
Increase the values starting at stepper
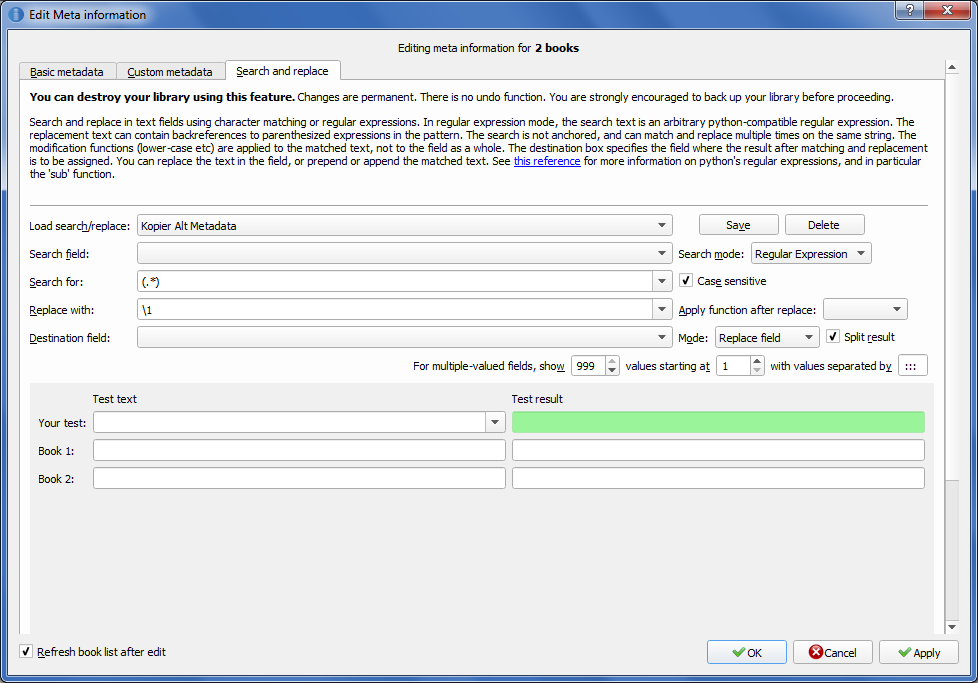click(757, 361)
